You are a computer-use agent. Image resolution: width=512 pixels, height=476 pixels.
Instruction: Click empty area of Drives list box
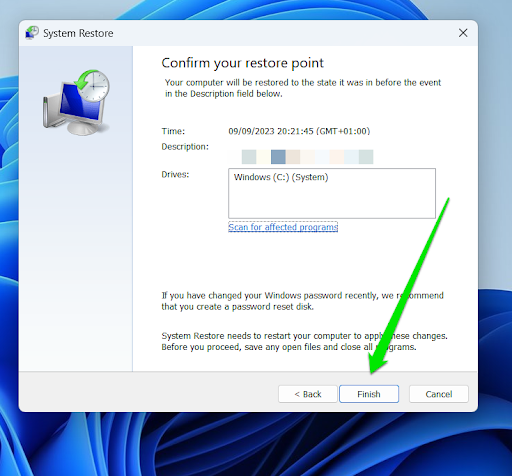pos(332,202)
